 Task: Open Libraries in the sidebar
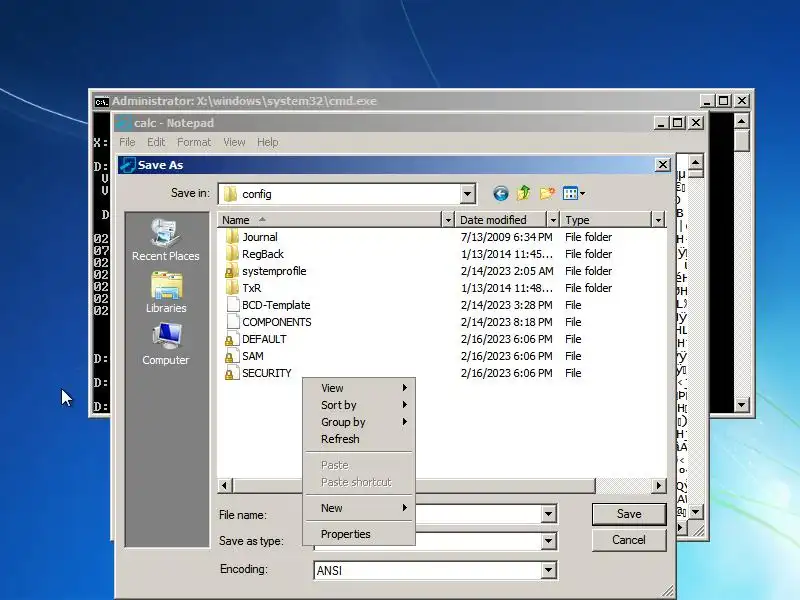[166, 292]
